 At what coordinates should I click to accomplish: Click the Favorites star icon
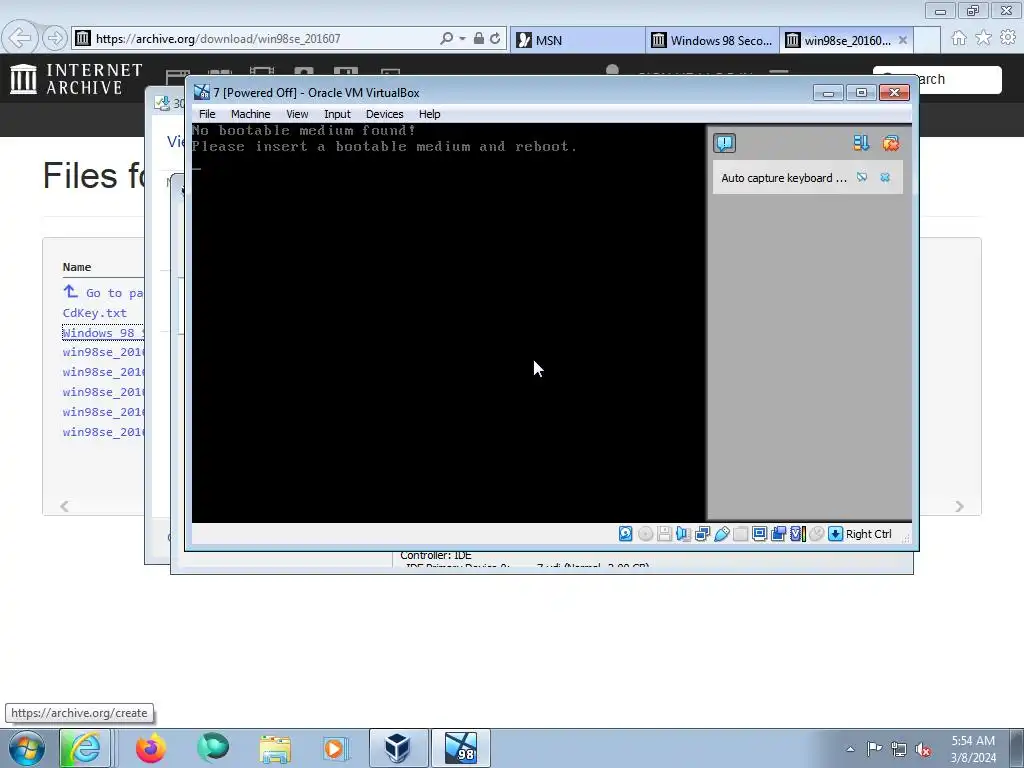click(984, 38)
